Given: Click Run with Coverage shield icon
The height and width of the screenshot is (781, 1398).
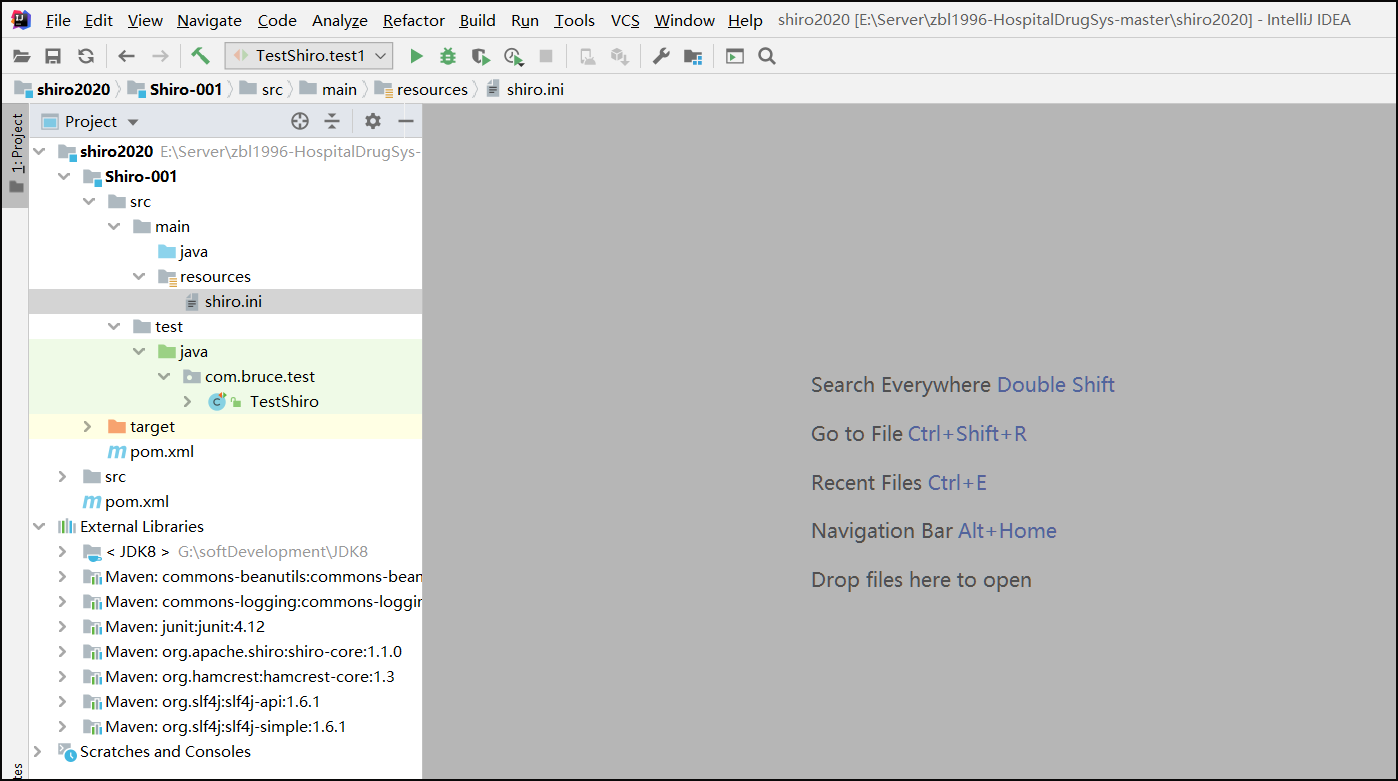Looking at the screenshot, I should (x=481, y=57).
